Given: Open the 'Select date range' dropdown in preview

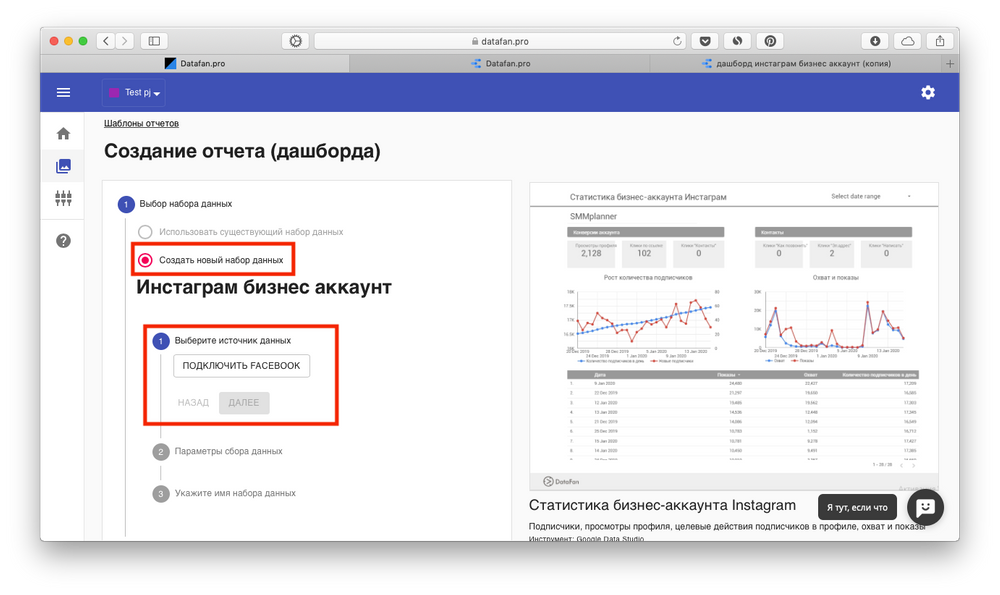Looking at the screenshot, I should point(871,196).
